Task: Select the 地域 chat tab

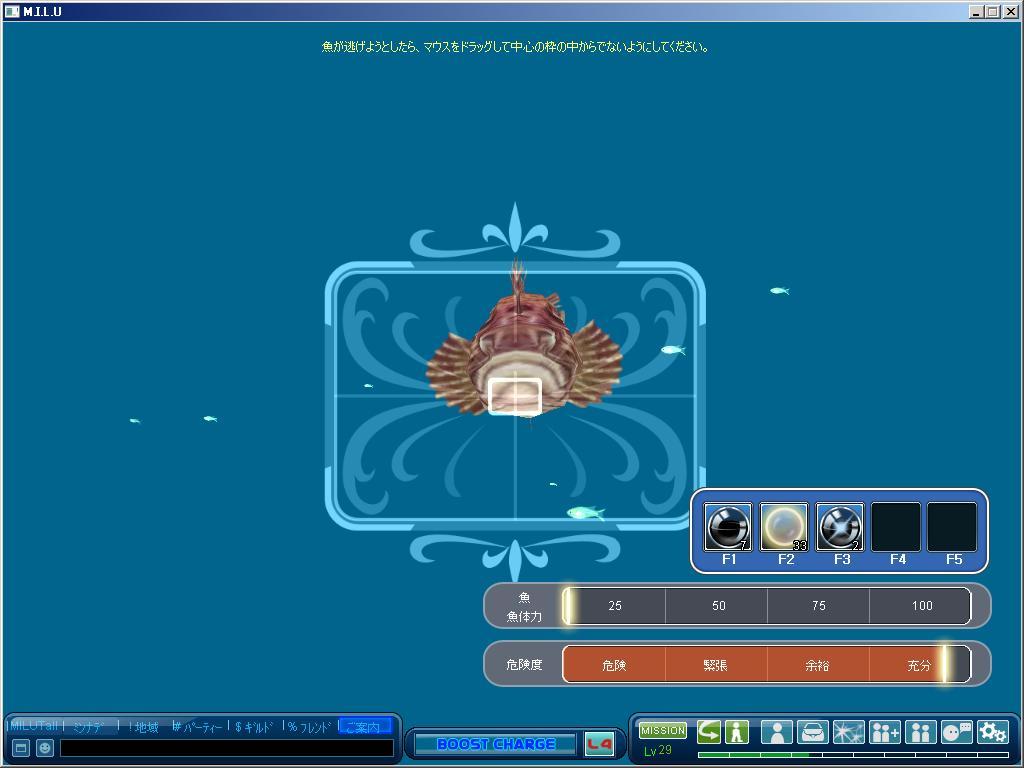Action: (x=146, y=727)
